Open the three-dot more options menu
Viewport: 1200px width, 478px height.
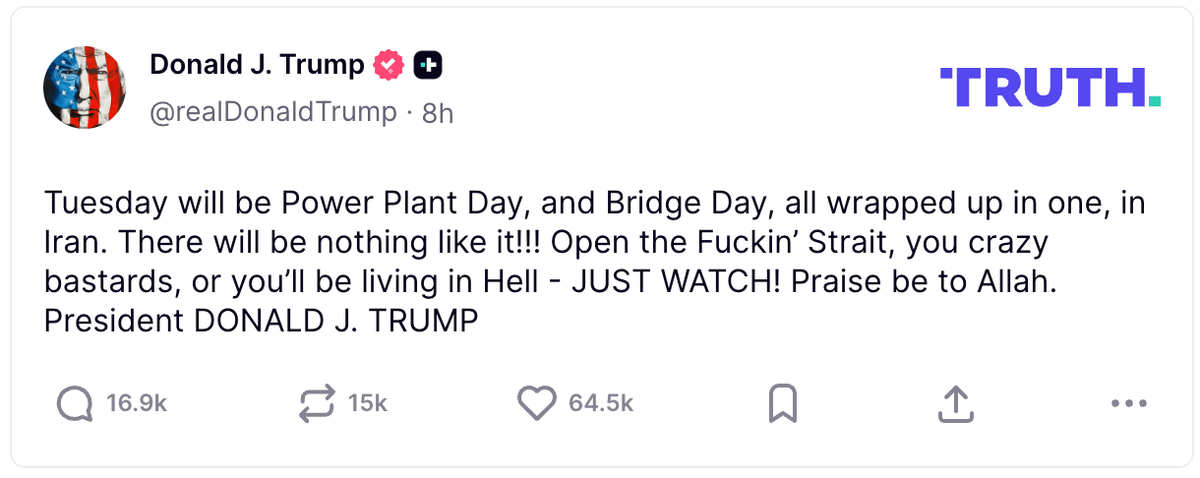click(1128, 404)
